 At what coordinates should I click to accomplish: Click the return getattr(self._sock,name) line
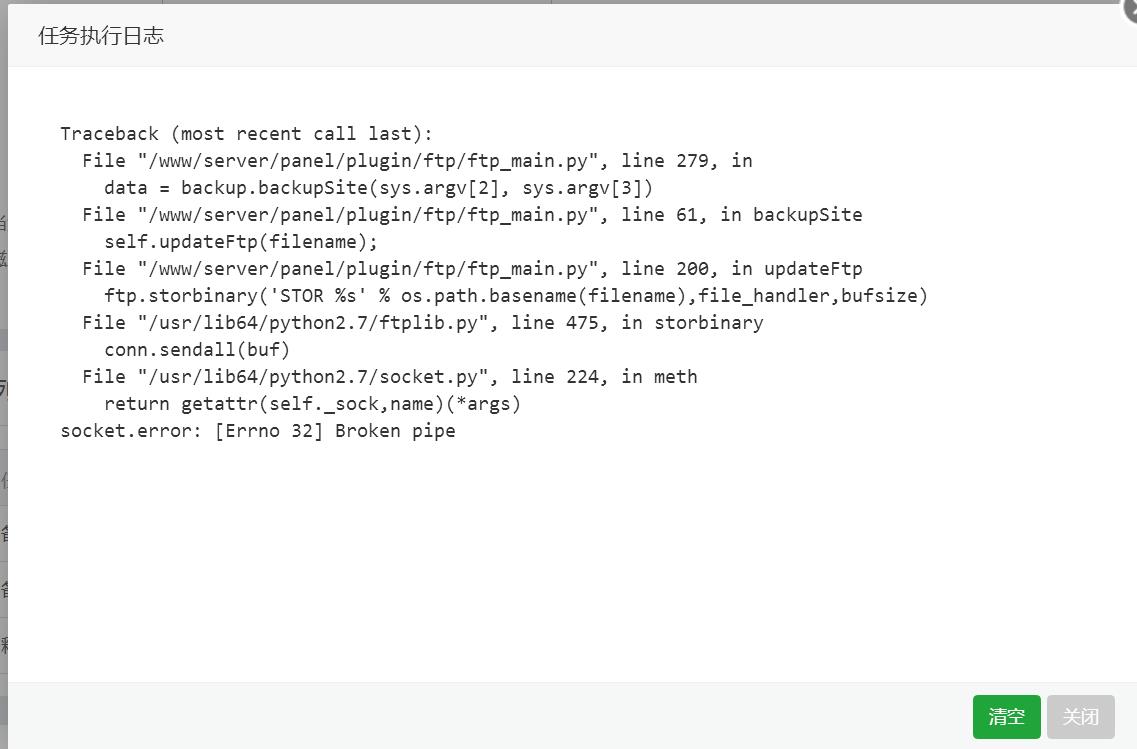tap(313, 404)
